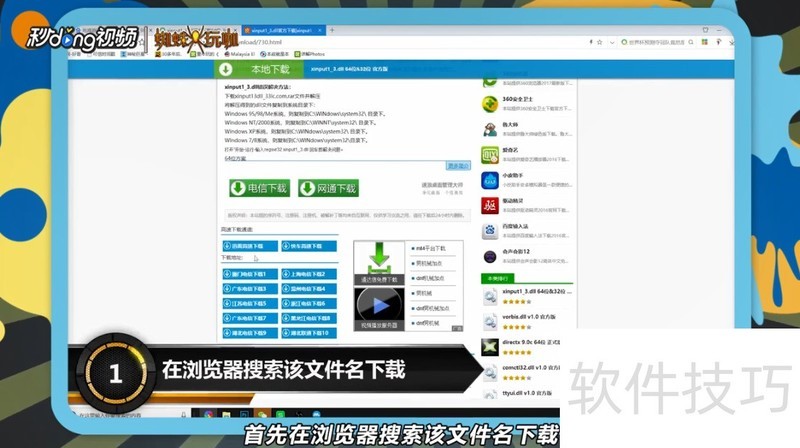Click the 黑龙江电信下载8 download link
The image size is (800, 448).
309,318
